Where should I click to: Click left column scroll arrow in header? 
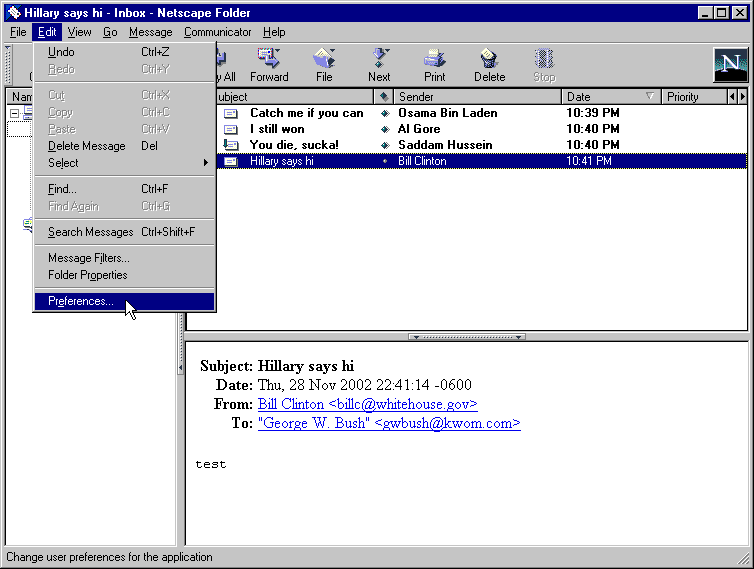pos(732,97)
